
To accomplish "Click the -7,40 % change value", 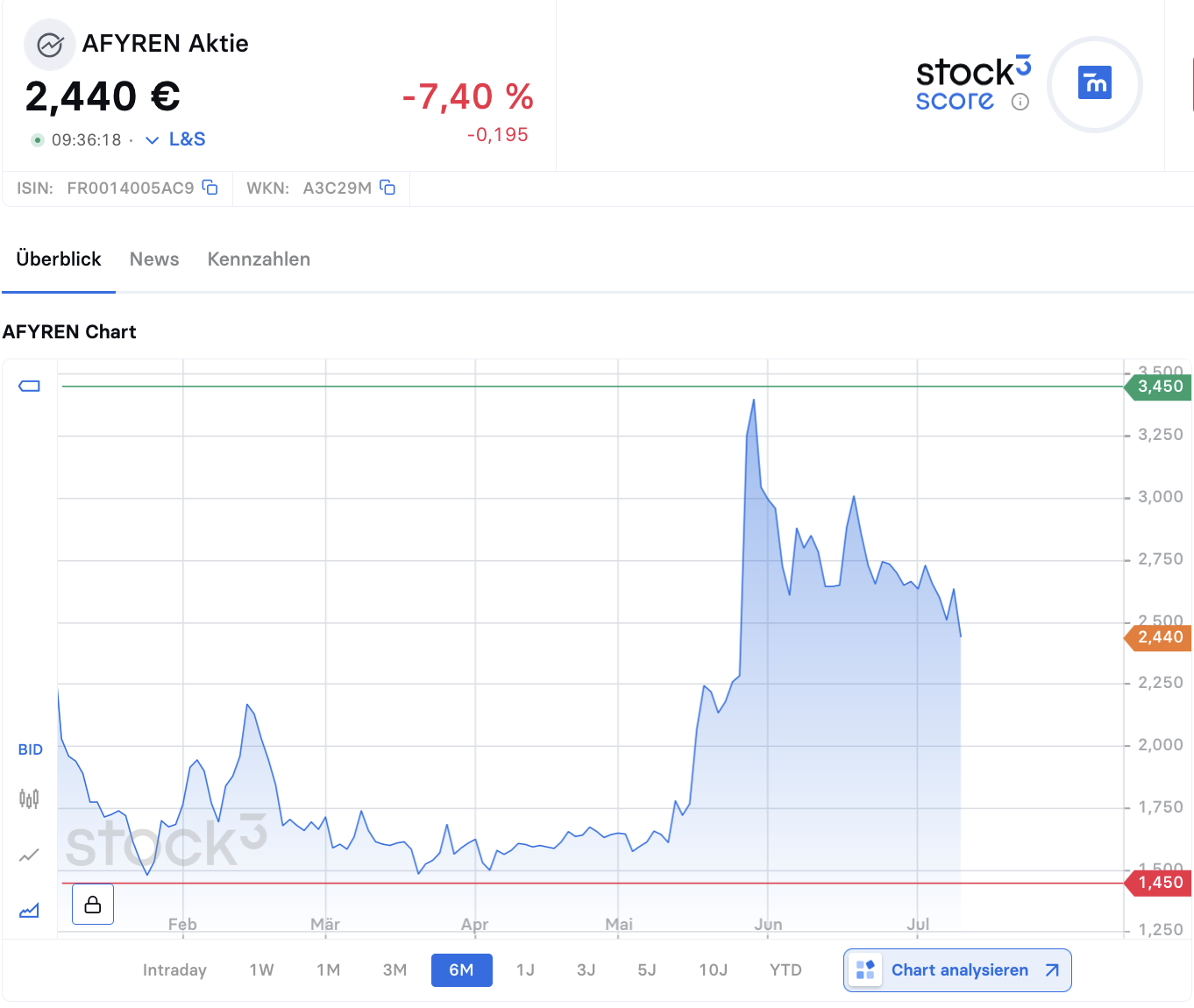I will click(x=467, y=96).
